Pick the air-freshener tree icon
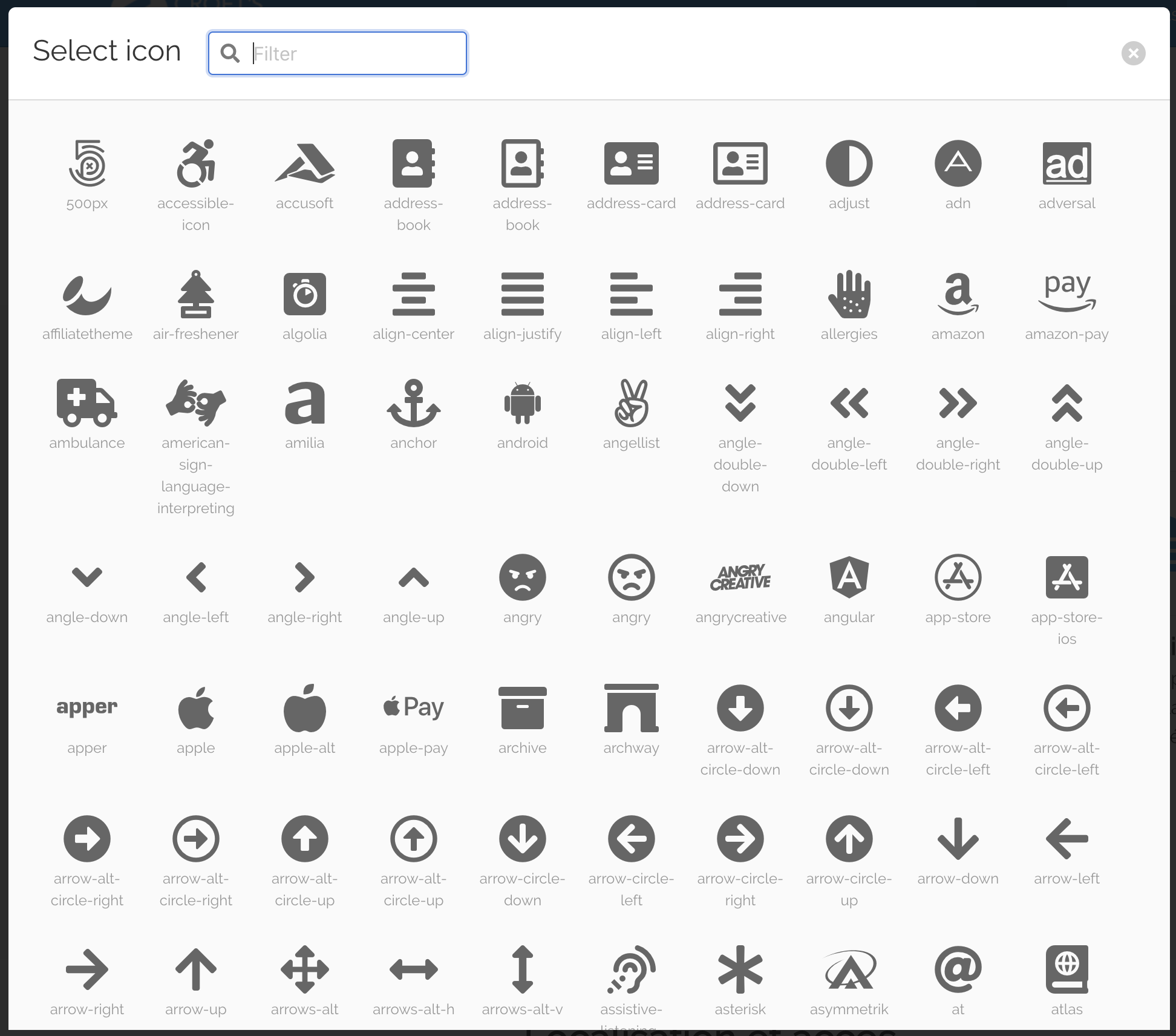The width and height of the screenshot is (1176, 1036). [195, 295]
